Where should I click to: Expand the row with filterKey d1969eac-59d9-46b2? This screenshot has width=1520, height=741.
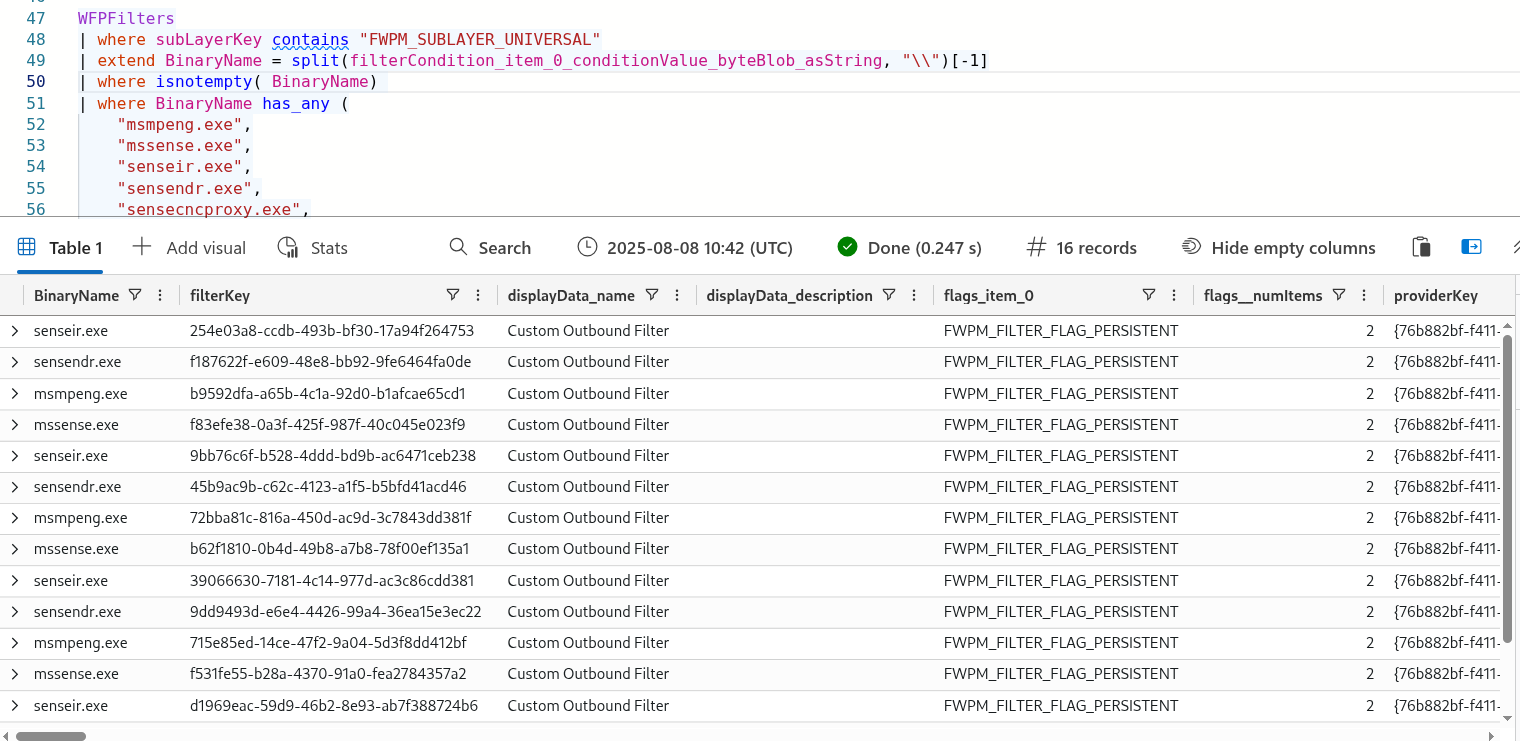pos(15,705)
